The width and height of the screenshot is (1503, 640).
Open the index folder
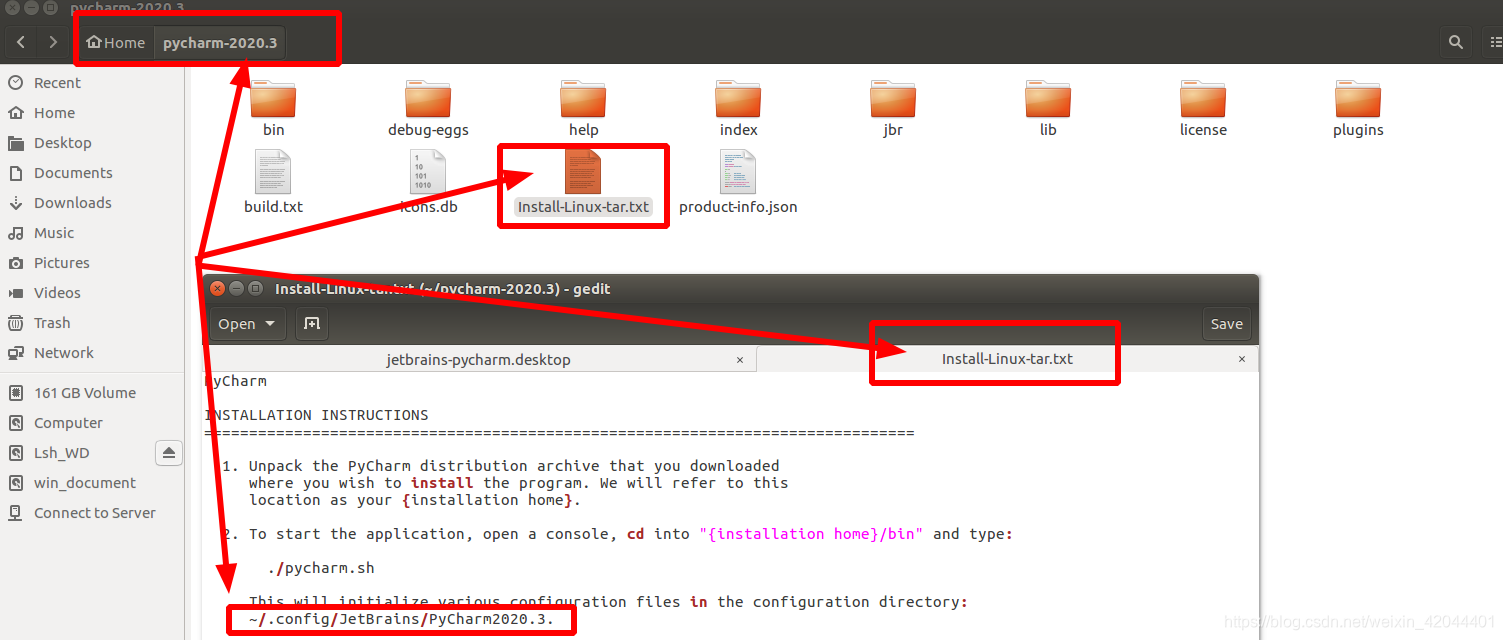point(738,100)
